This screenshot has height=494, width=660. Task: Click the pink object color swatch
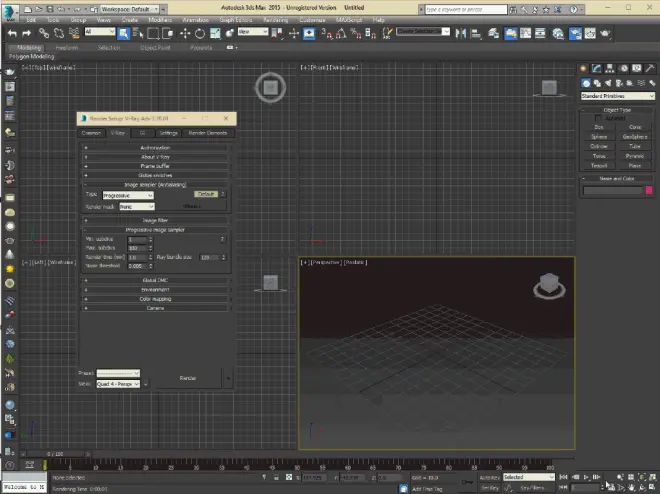pos(649,190)
